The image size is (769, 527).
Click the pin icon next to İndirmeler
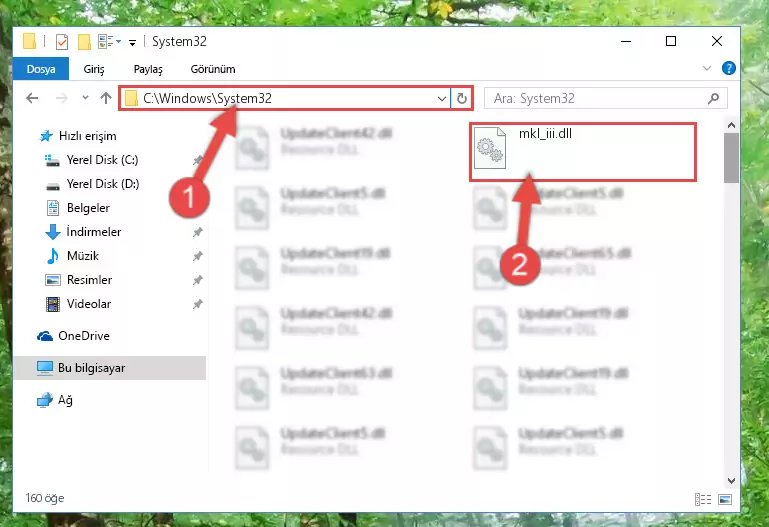197,232
